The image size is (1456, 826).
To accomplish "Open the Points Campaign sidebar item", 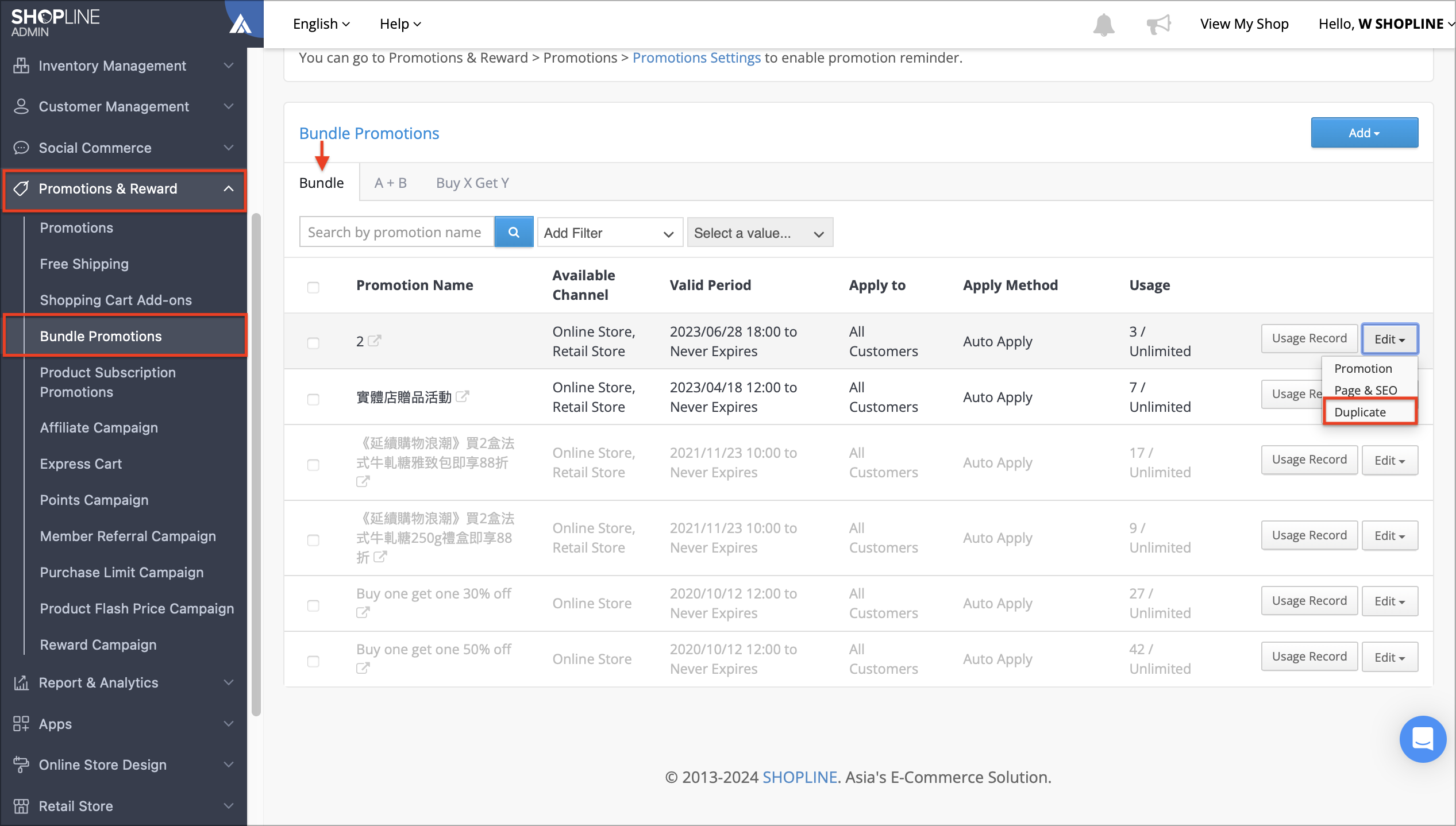I will [x=94, y=500].
